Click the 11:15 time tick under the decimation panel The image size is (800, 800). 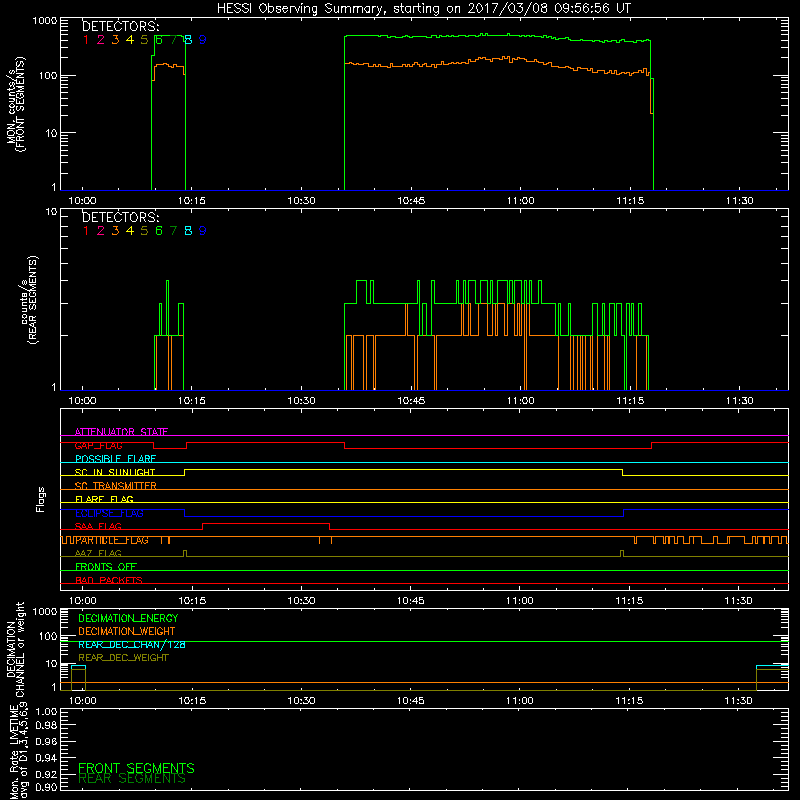point(629,701)
